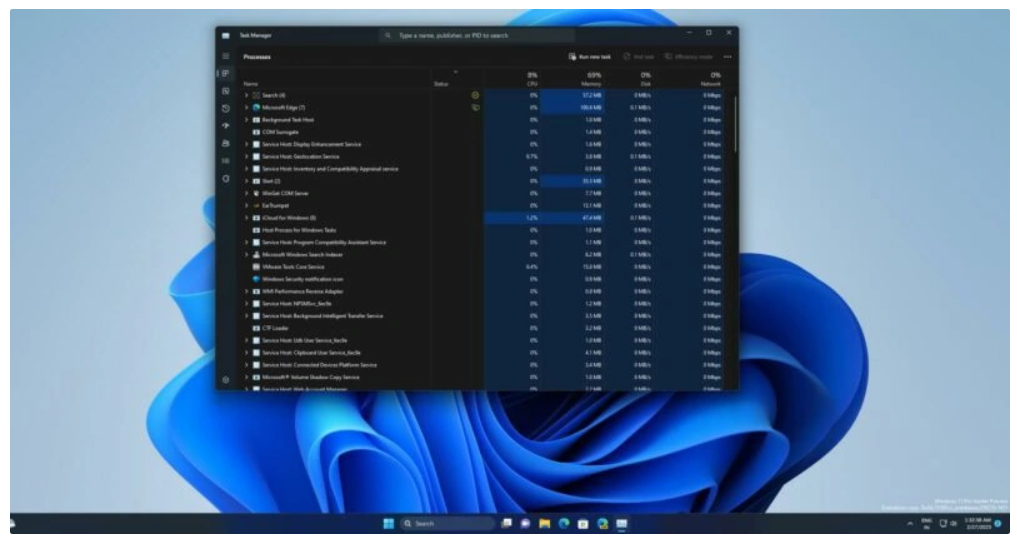Viewport: 1017px width, 546px height.
Task: Expand the EarTrumpet process row
Action: [x=246, y=206]
